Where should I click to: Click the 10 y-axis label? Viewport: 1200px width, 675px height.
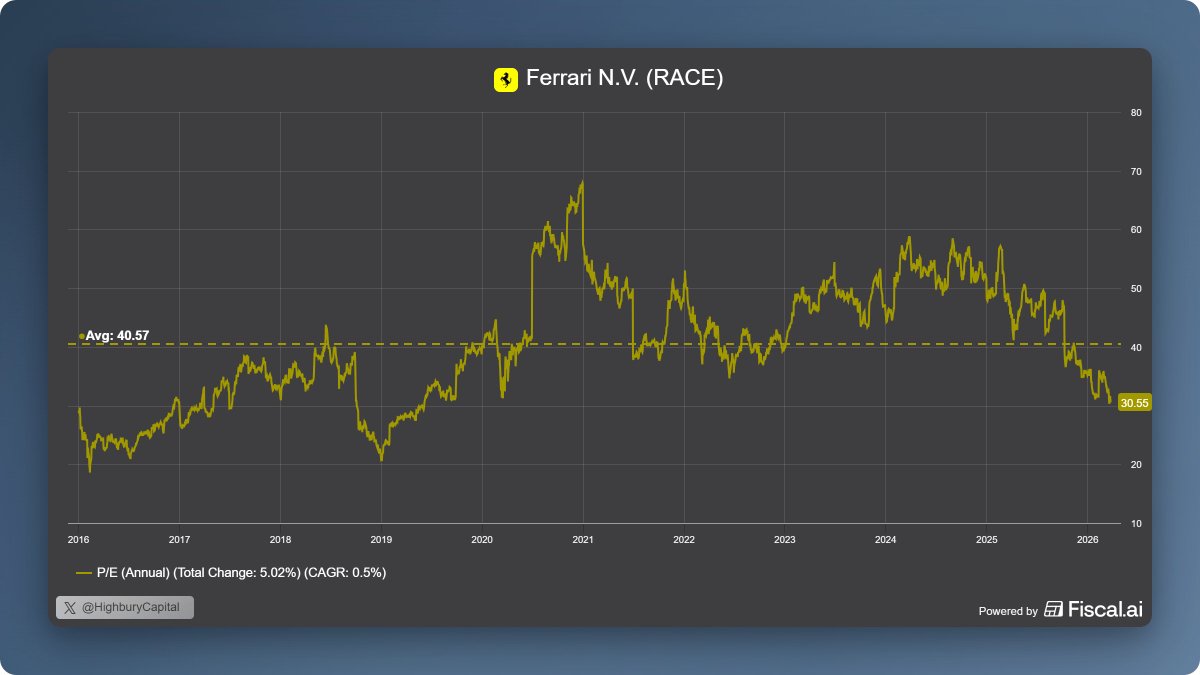click(1136, 523)
